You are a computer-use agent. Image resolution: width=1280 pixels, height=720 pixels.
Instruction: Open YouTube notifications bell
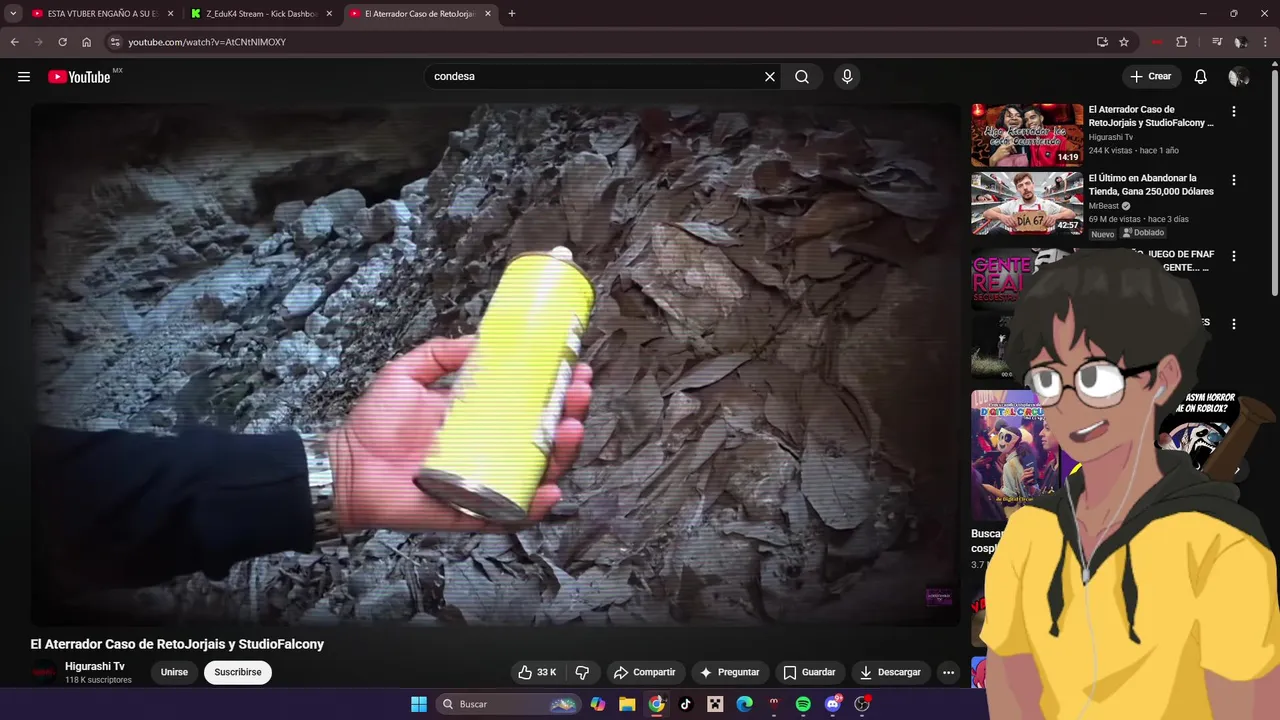coord(1201,77)
